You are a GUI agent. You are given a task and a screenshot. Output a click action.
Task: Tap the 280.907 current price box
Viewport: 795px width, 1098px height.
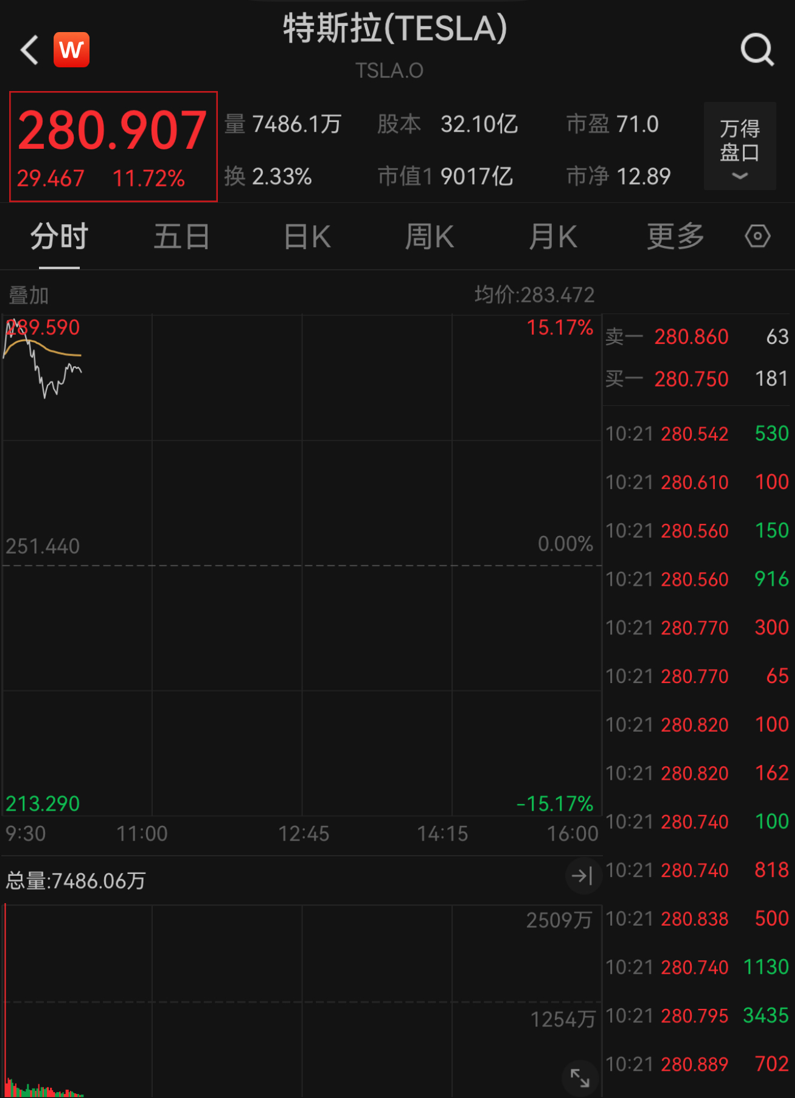113,146
